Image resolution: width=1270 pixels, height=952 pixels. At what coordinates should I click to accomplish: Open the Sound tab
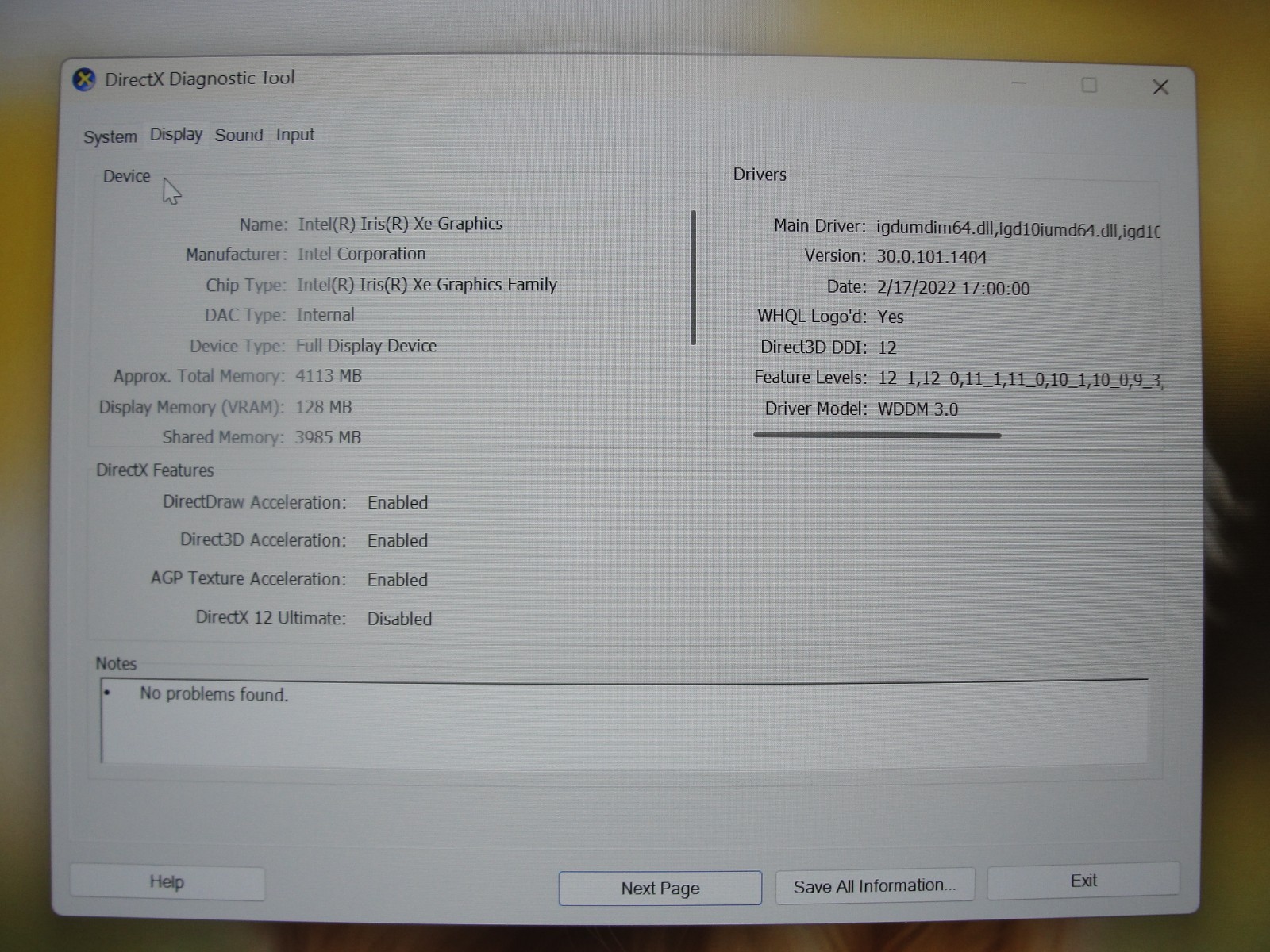point(239,135)
